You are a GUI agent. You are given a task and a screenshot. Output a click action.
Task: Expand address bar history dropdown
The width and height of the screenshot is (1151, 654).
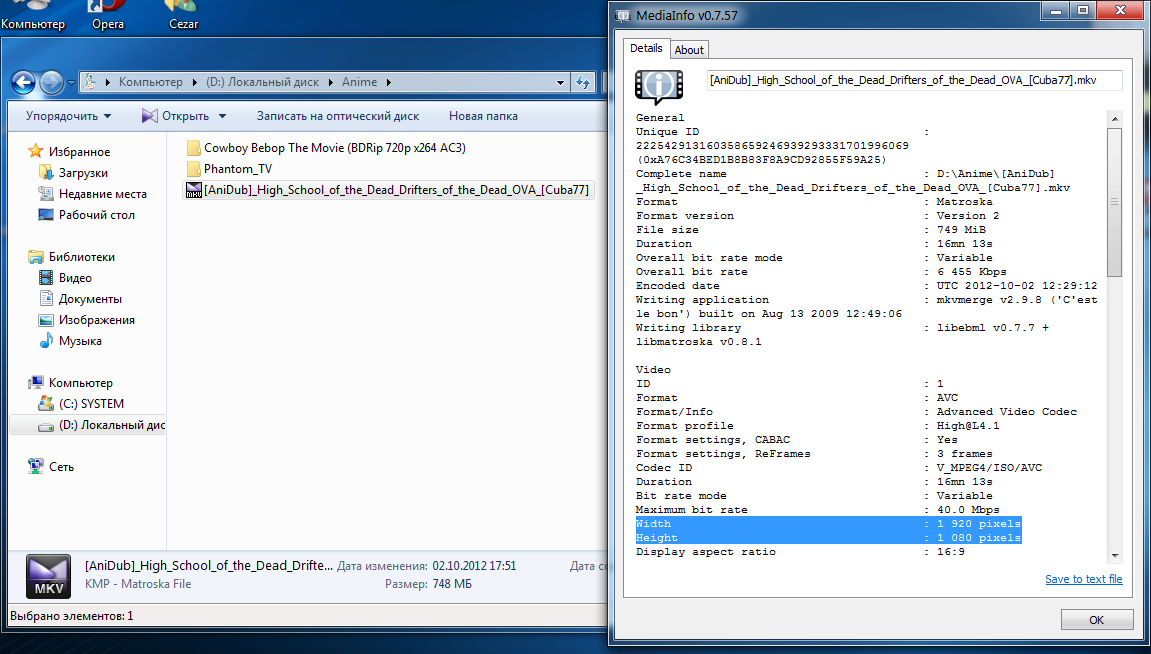click(x=560, y=82)
